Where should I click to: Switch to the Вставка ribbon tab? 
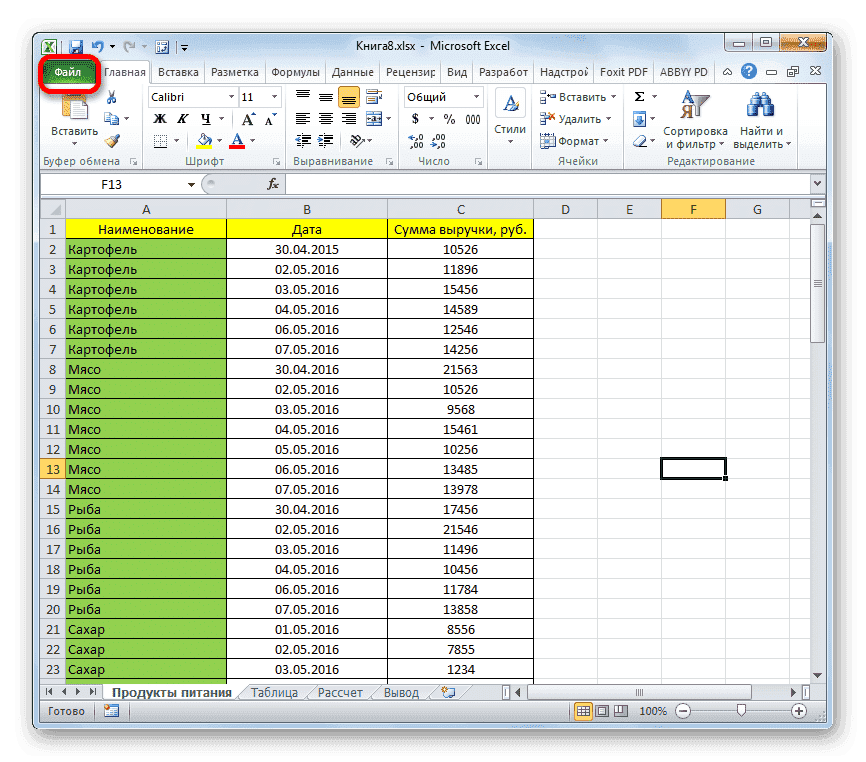tap(177, 71)
